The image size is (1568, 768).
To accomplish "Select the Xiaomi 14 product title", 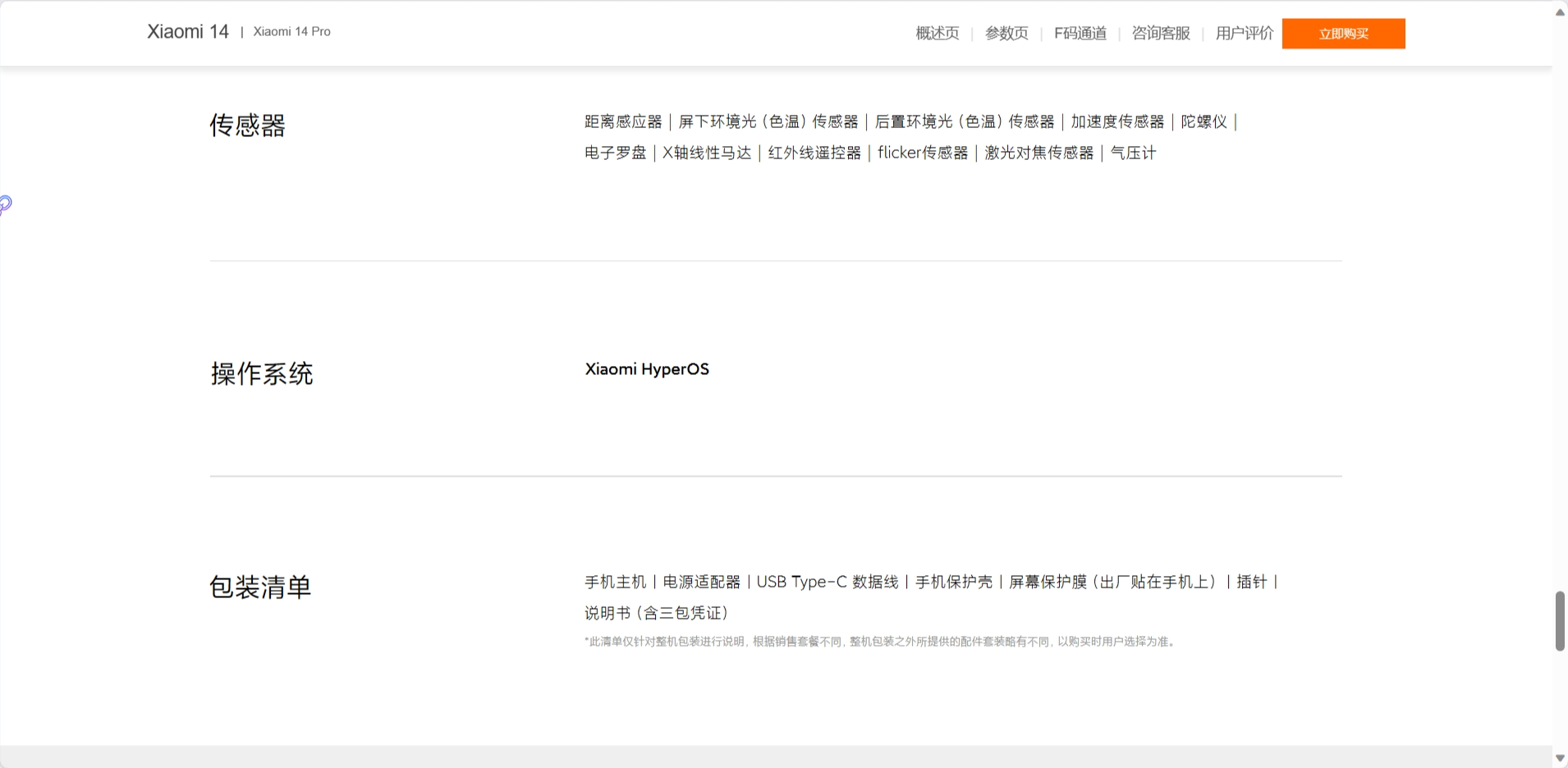I will tap(188, 32).
